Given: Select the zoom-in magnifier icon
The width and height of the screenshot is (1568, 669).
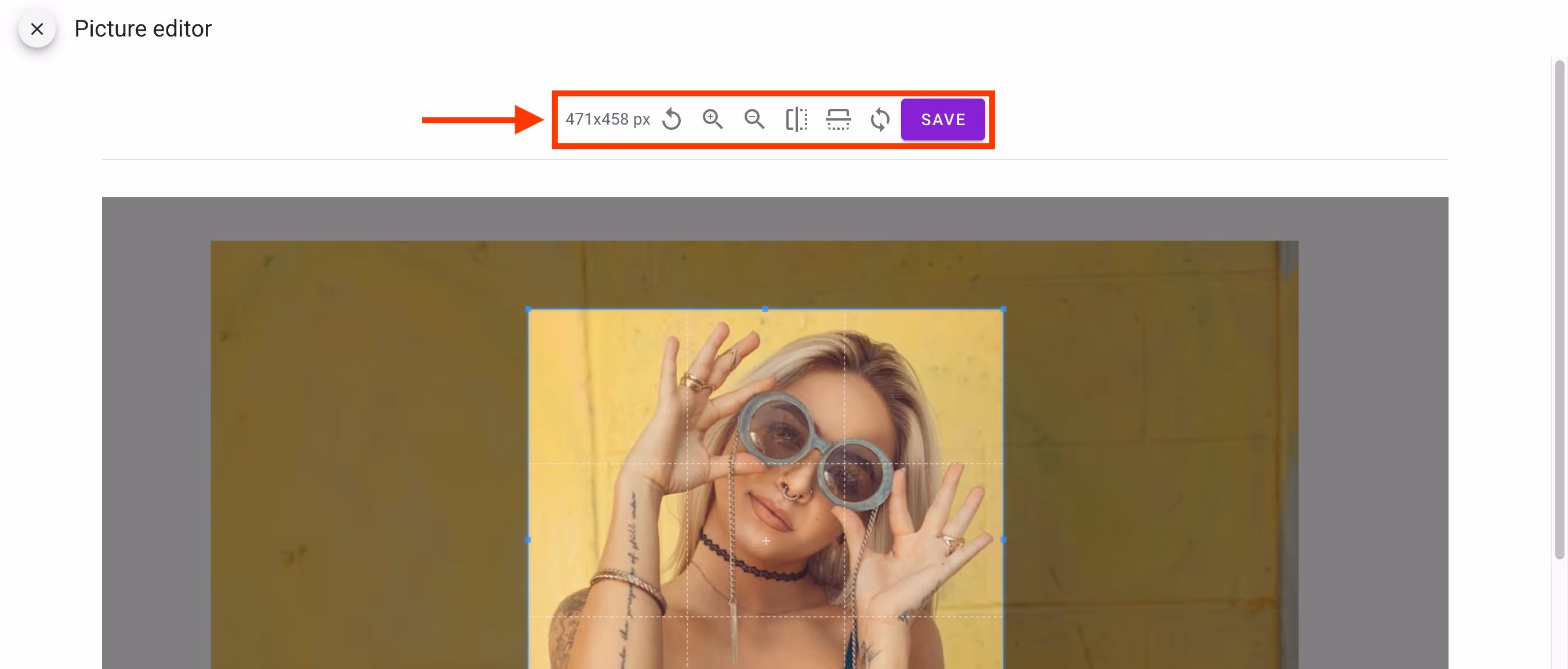Looking at the screenshot, I should click(713, 119).
